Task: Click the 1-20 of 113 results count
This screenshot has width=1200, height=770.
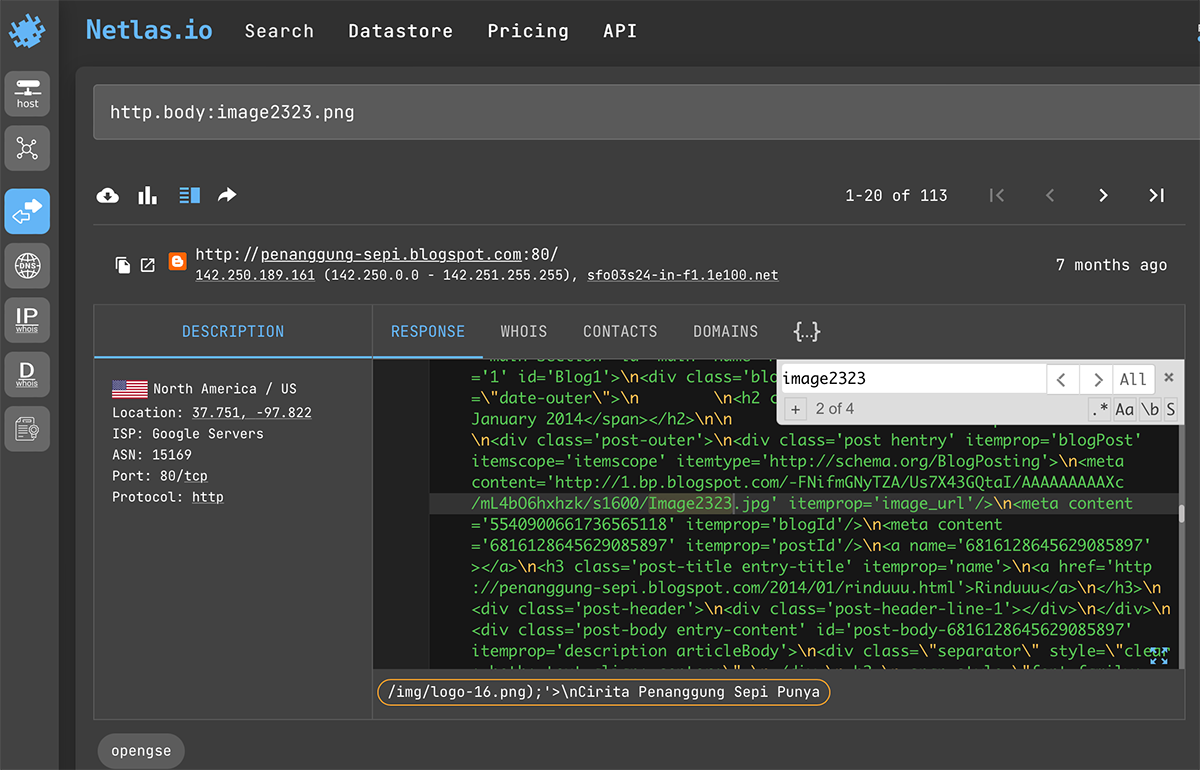Action: pyautogui.click(x=896, y=195)
